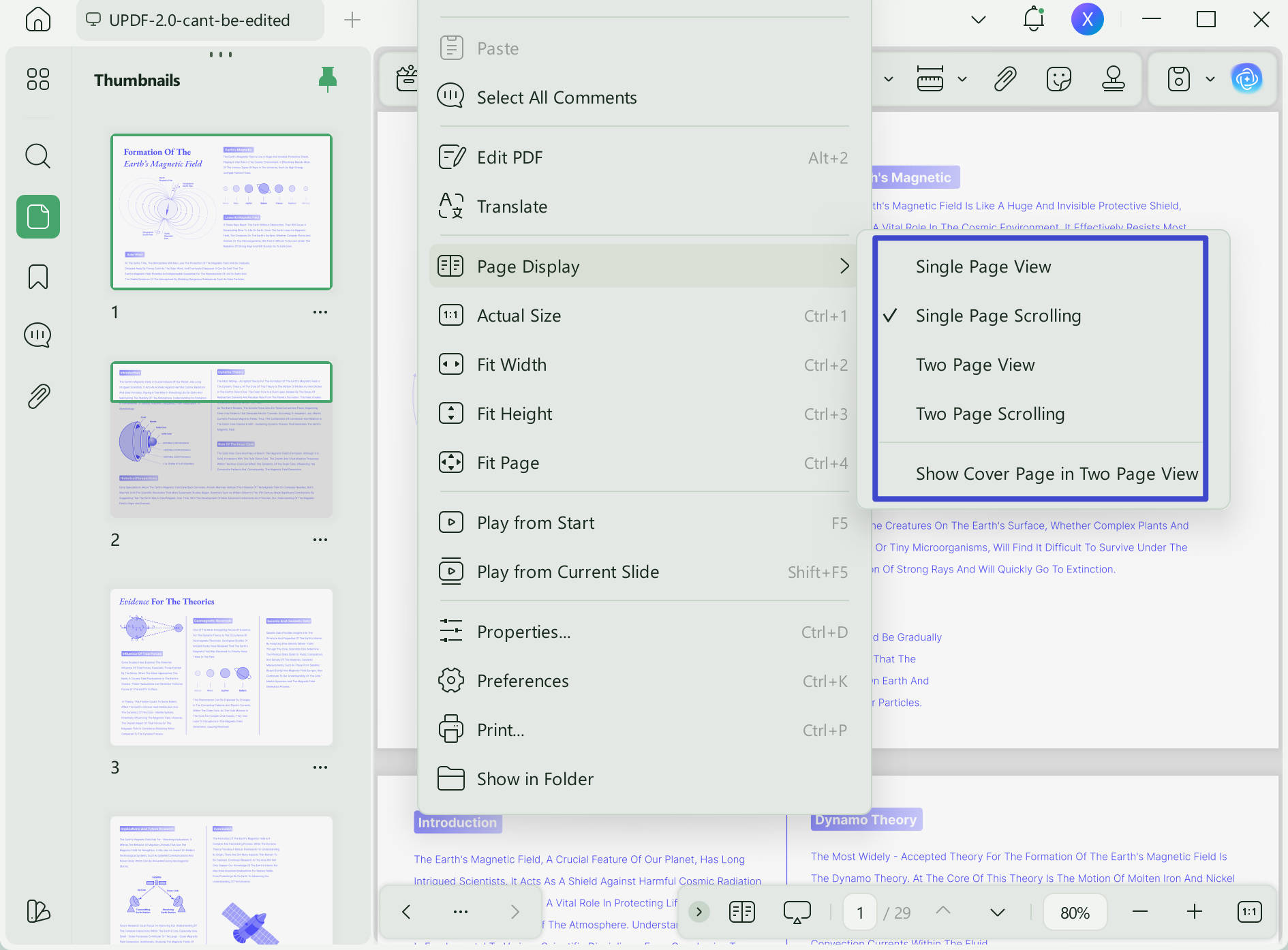The image size is (1288, 950).
Task: Click Show in Folder
Action: pyautogui.click(x=644, y=779)
